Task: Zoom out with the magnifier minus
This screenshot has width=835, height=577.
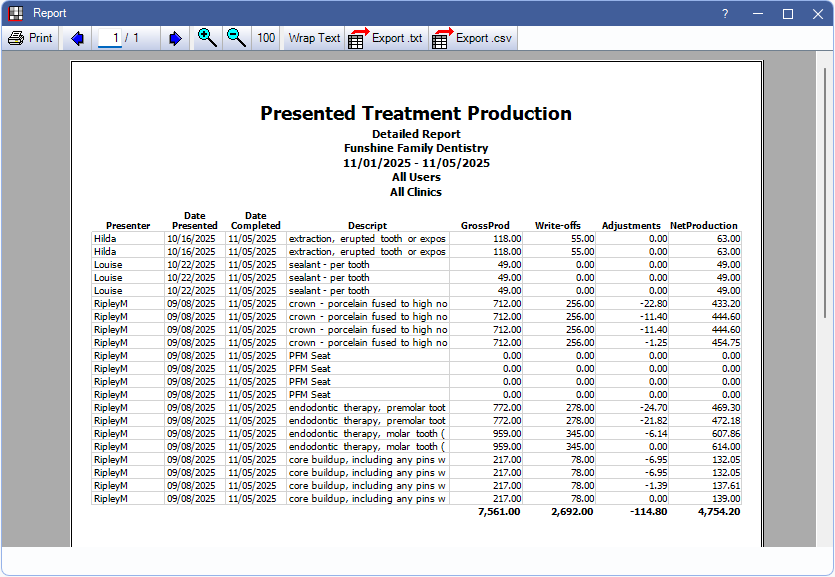Action: click(236, 38)
